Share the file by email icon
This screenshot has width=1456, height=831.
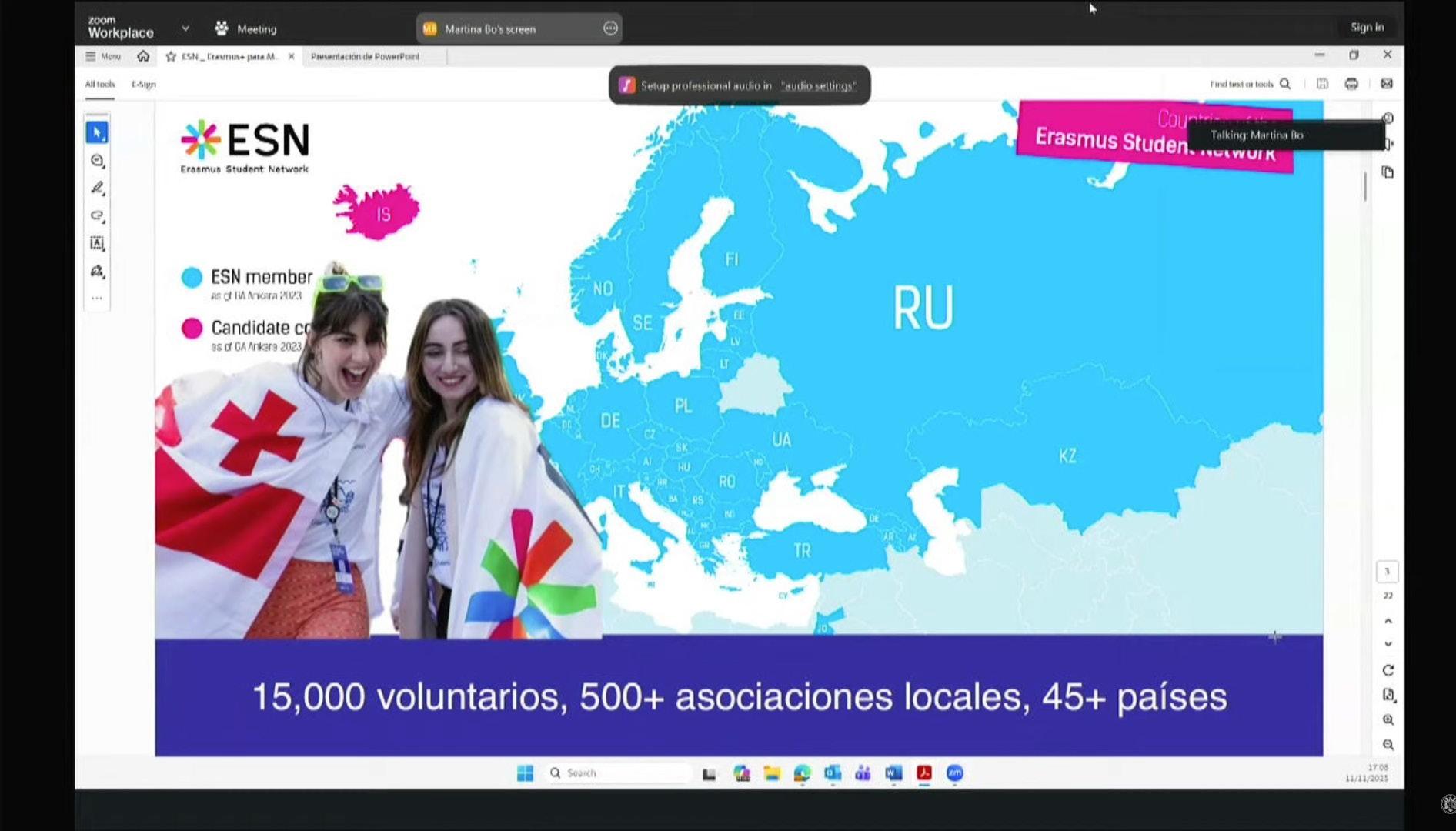1387,84
